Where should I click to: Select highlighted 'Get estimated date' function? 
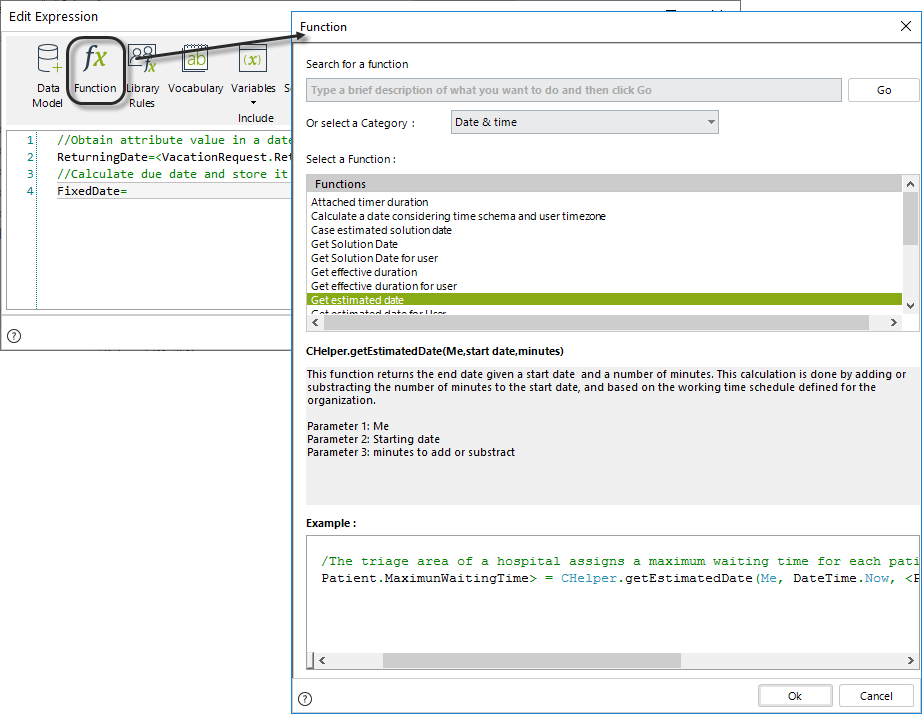tap(604, 300)
